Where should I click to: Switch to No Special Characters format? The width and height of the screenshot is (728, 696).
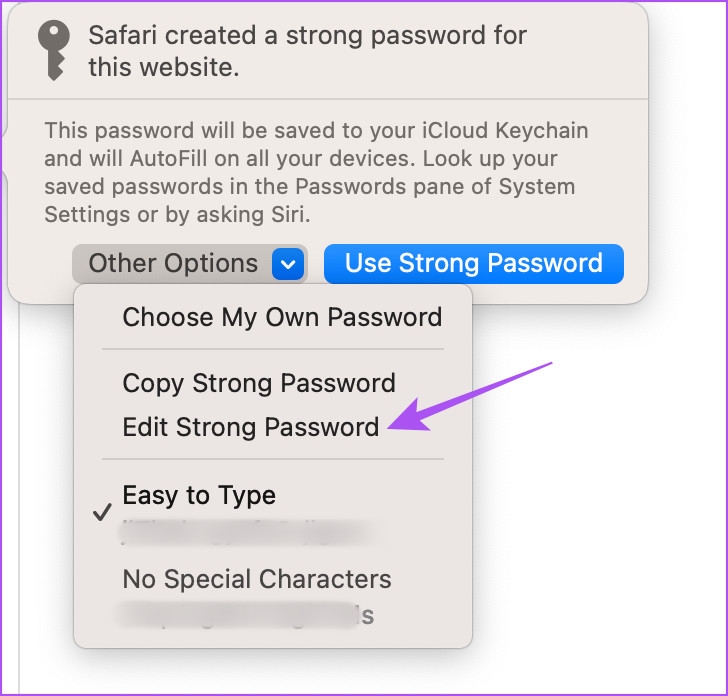pyautogui.click(x=257, y=579)
